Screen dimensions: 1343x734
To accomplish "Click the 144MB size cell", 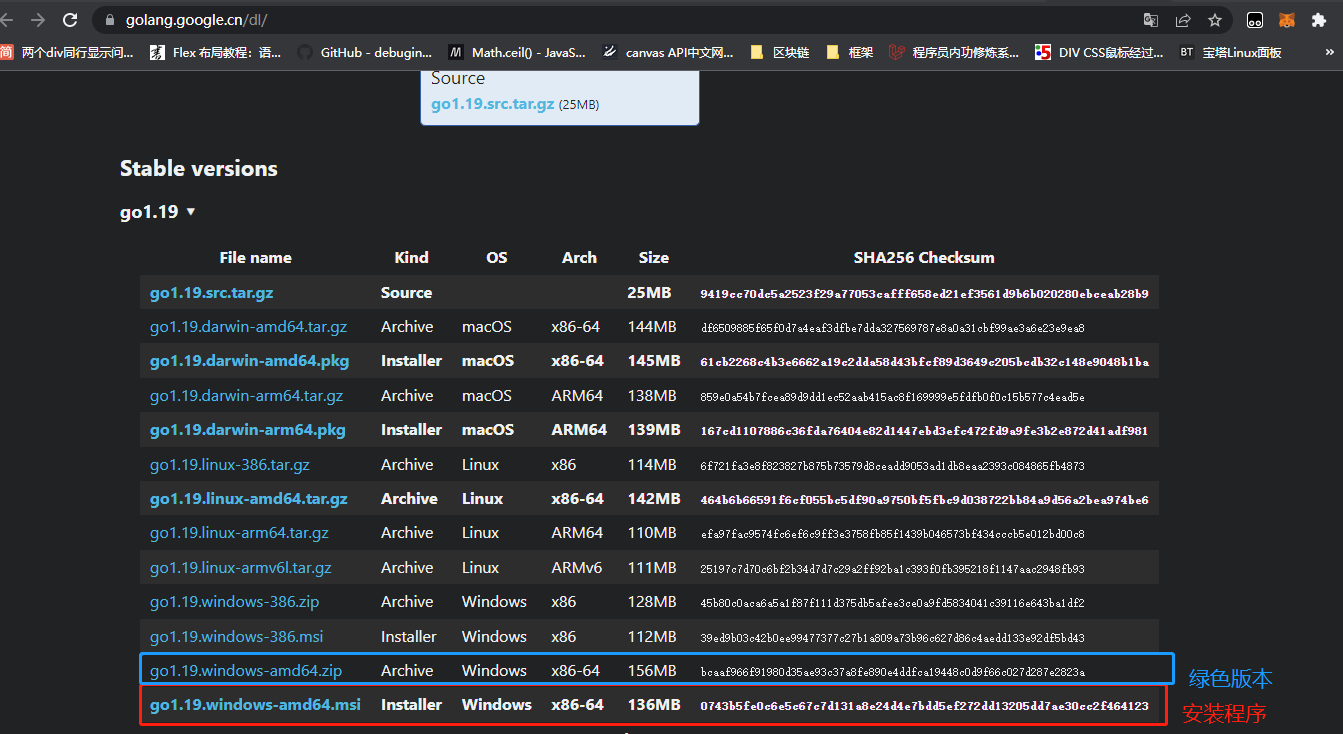I will pos(652,327).
